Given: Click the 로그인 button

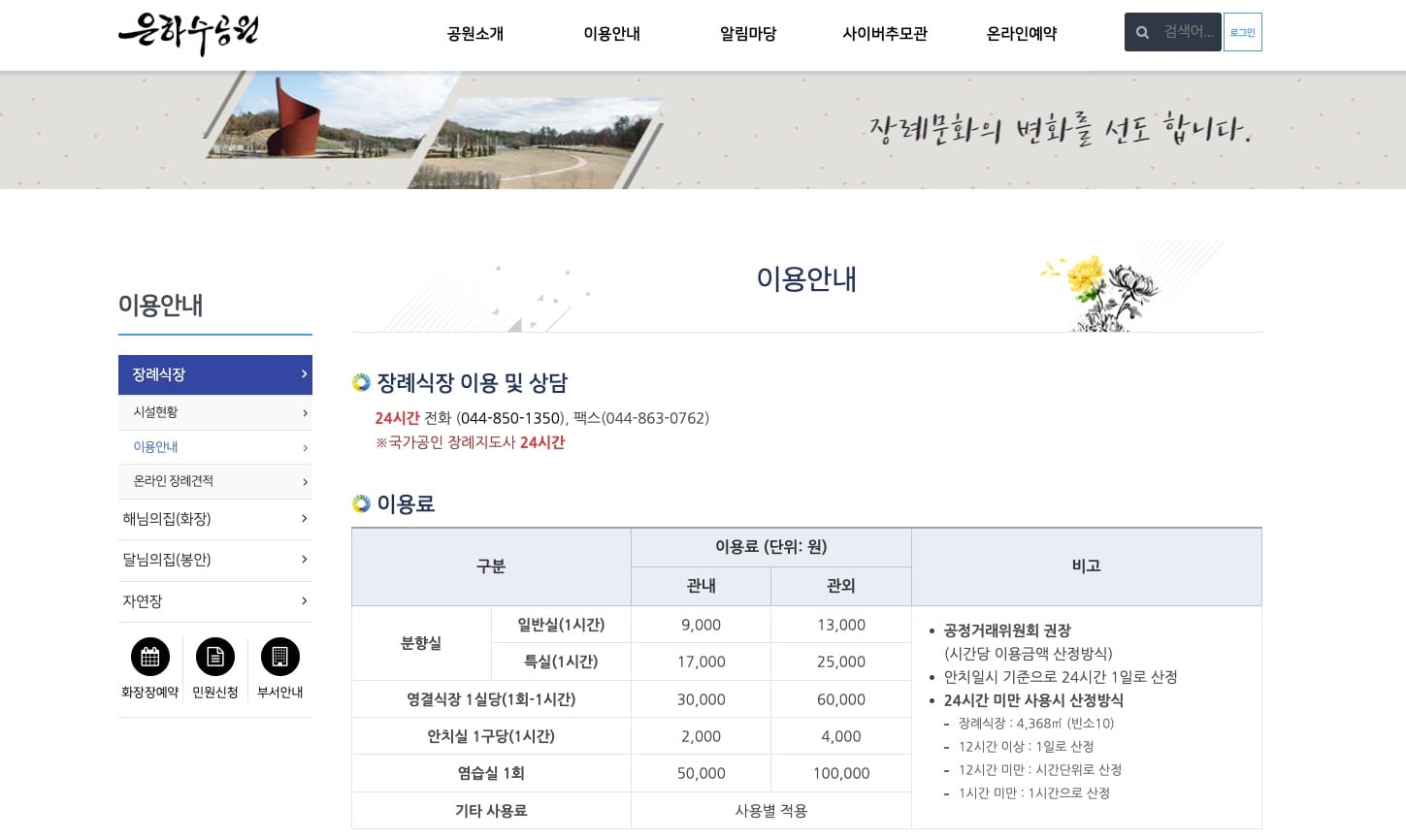Looking at the screenshot, I should [x=1242, y=33].
